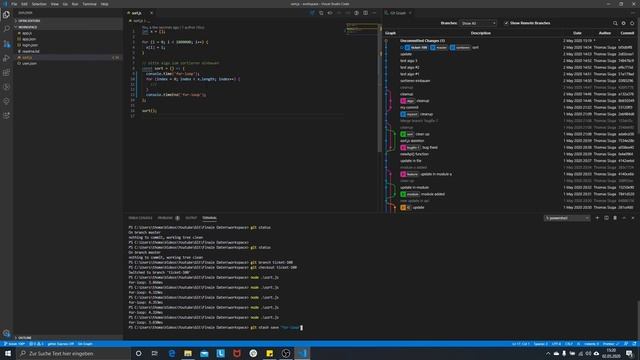Click the Windows taskbar search box
This screenshot has height=360, width=640.
point(73,353)
